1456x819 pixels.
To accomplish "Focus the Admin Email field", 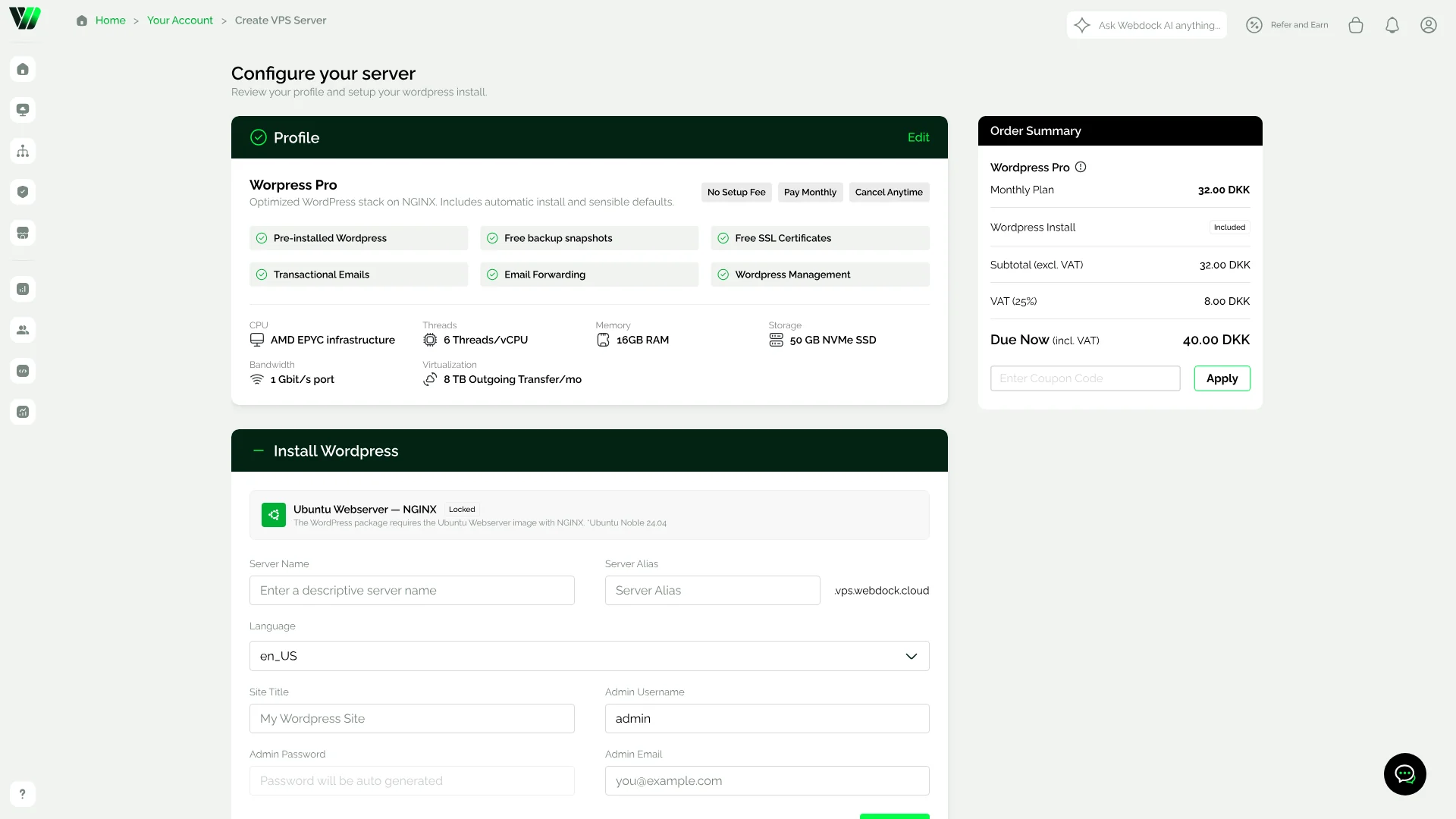I will (767, 781).
